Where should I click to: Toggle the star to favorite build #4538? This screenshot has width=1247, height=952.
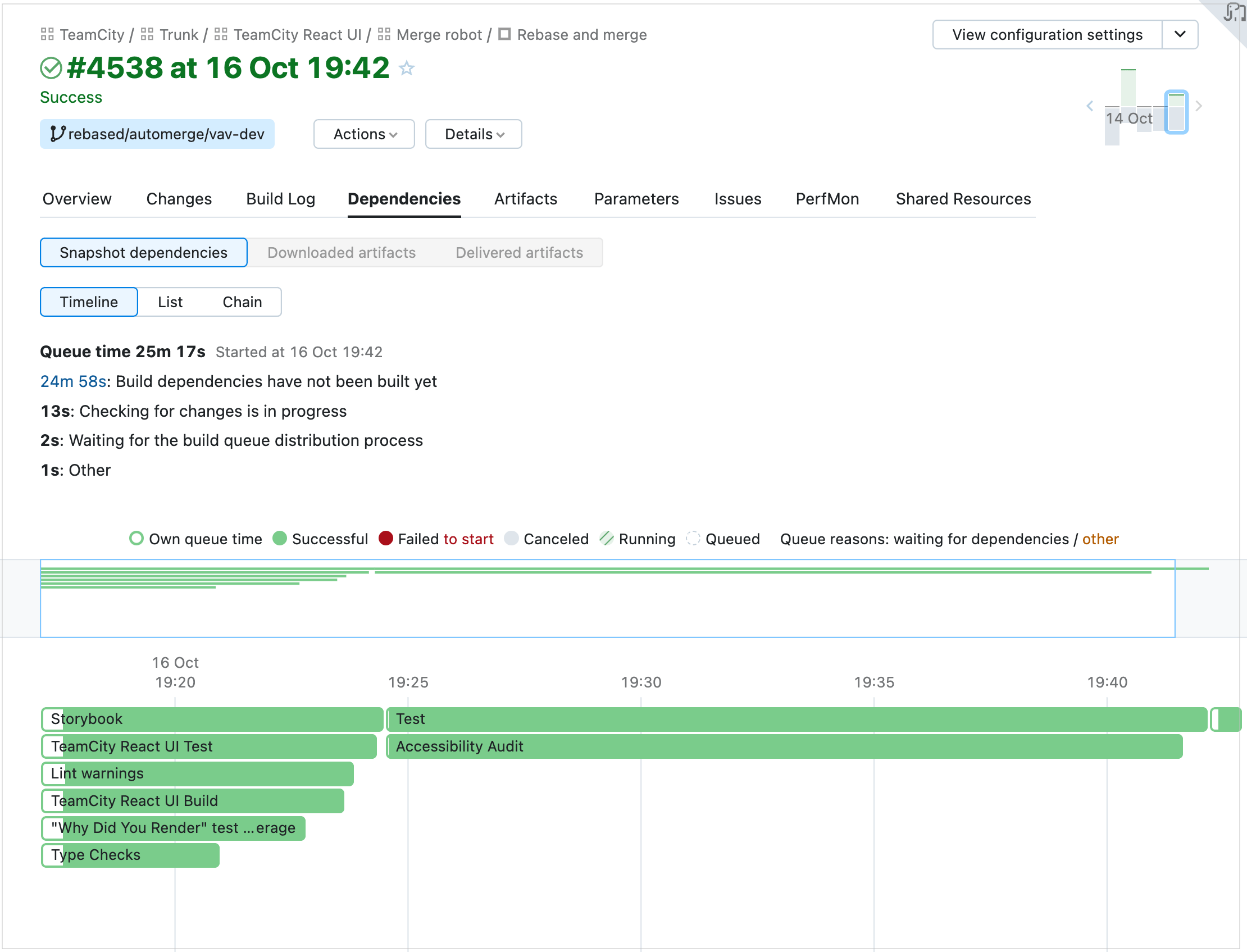tap(407, 68)
